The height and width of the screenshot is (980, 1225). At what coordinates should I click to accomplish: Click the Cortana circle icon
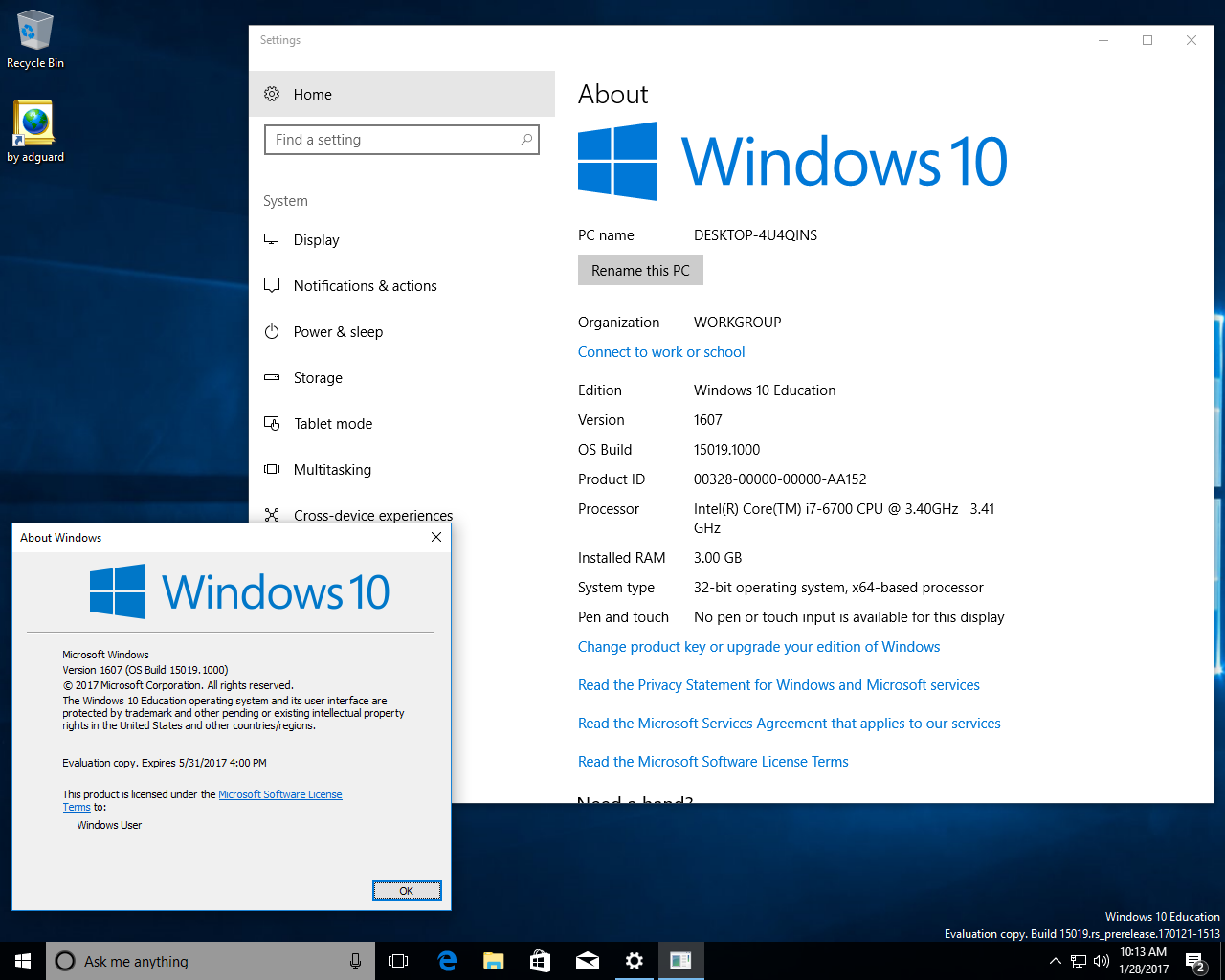click(65, 961)
